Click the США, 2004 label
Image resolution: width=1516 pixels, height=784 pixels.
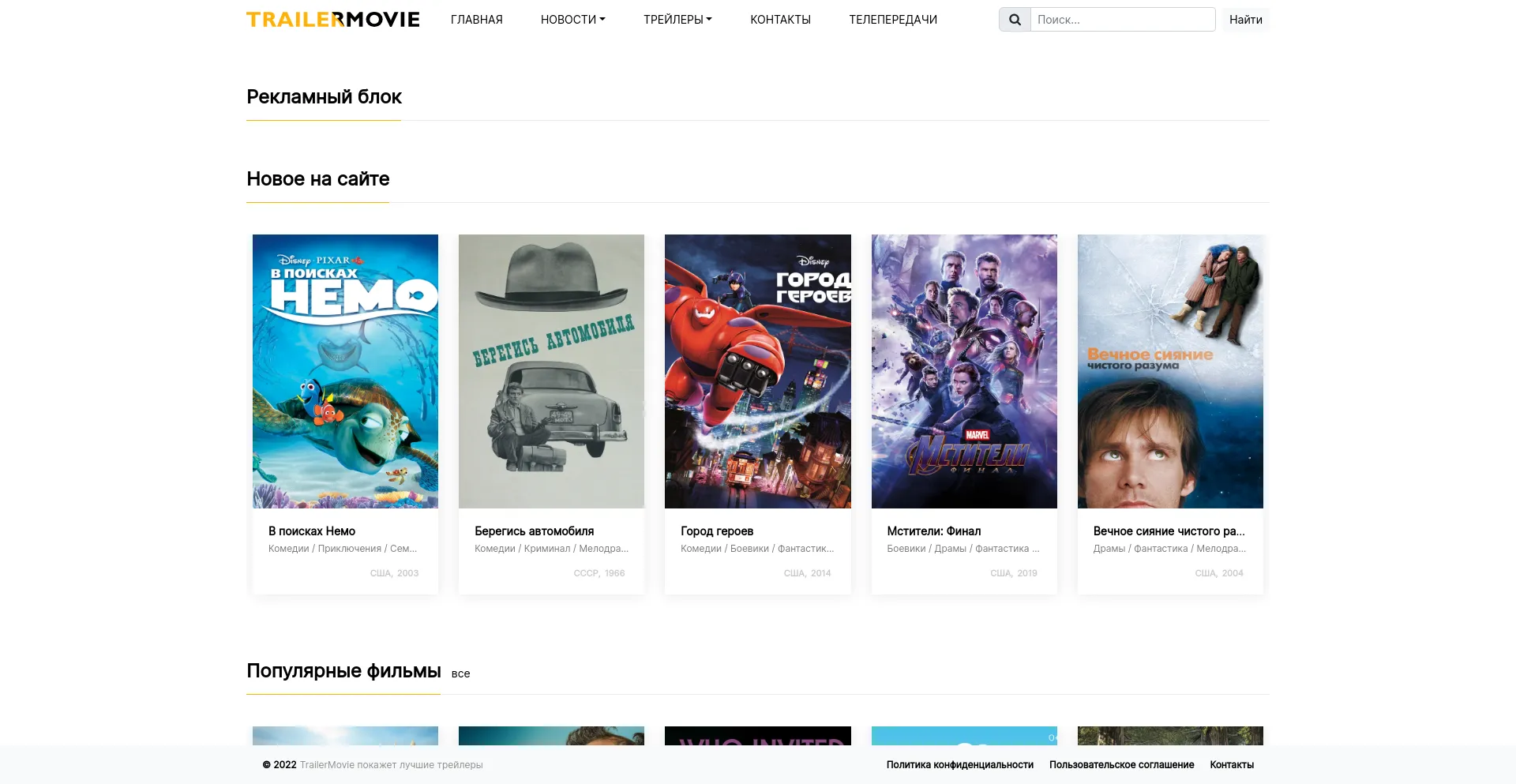(1219, 573)
